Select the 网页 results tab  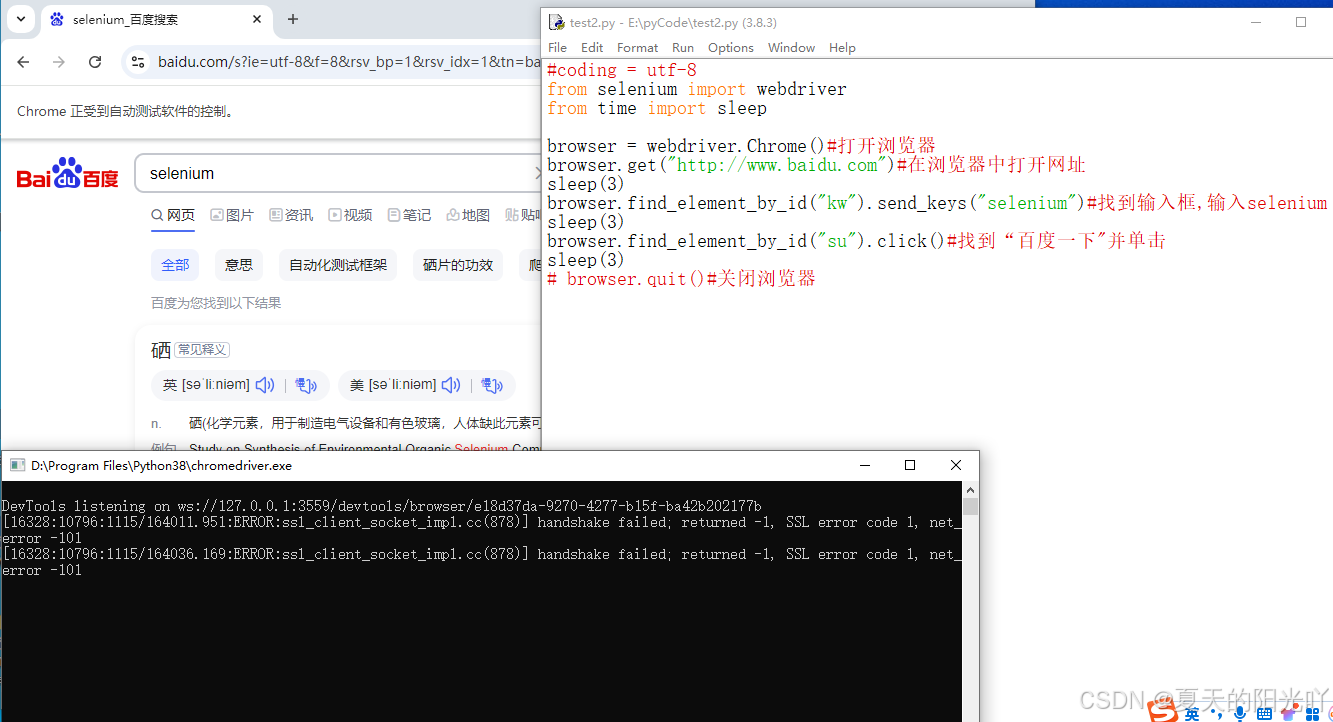click(x=173, y=215)
